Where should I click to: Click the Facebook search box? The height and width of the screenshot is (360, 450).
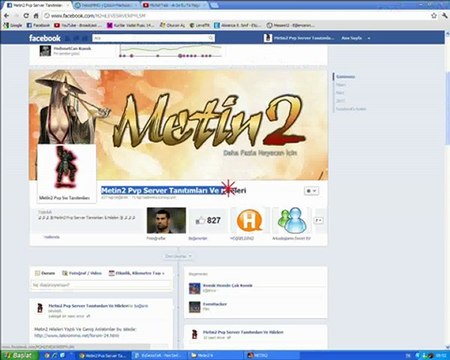[153, 38]
